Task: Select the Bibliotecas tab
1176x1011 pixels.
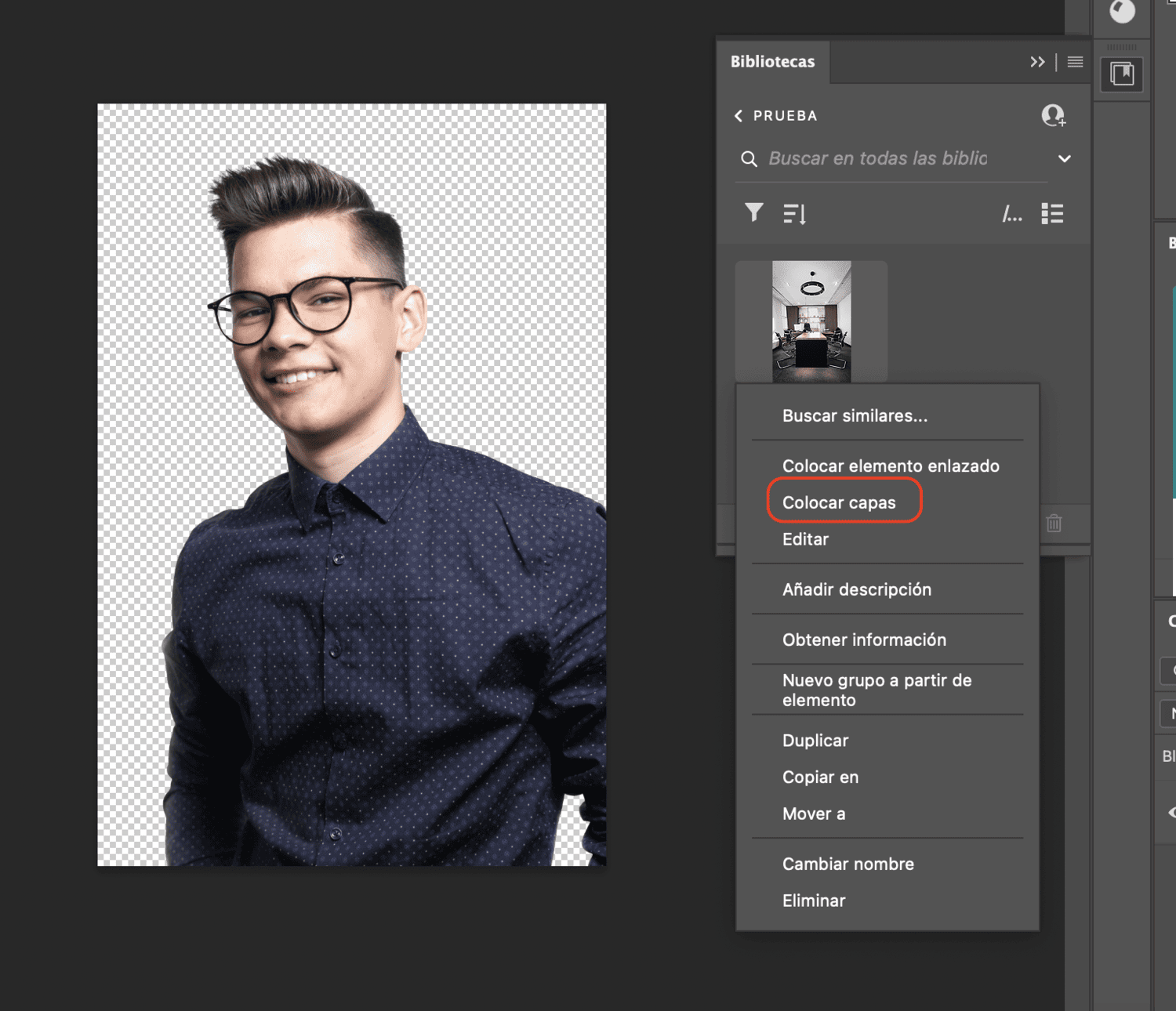Action: click(x=772, y=62)
